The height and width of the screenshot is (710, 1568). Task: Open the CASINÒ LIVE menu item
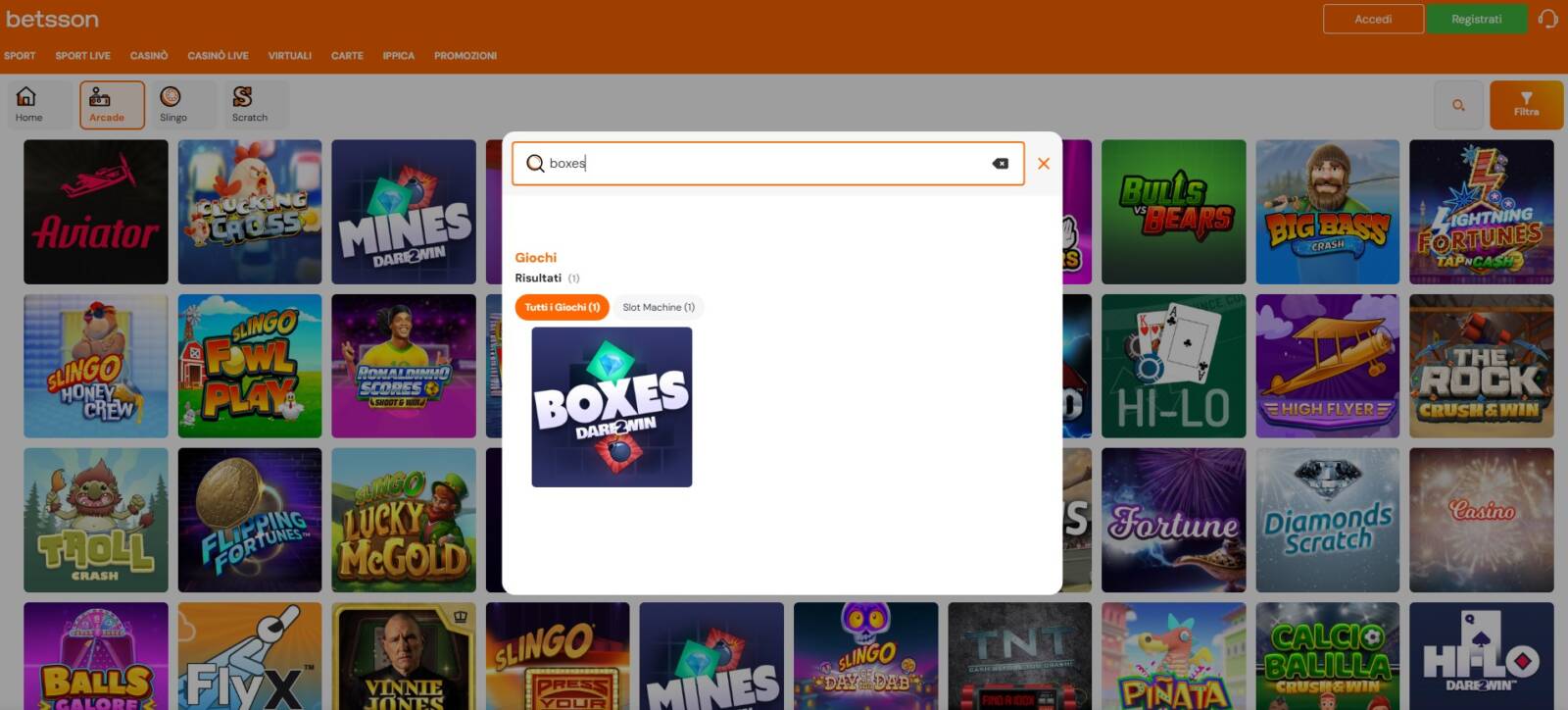tap(218, 56)
